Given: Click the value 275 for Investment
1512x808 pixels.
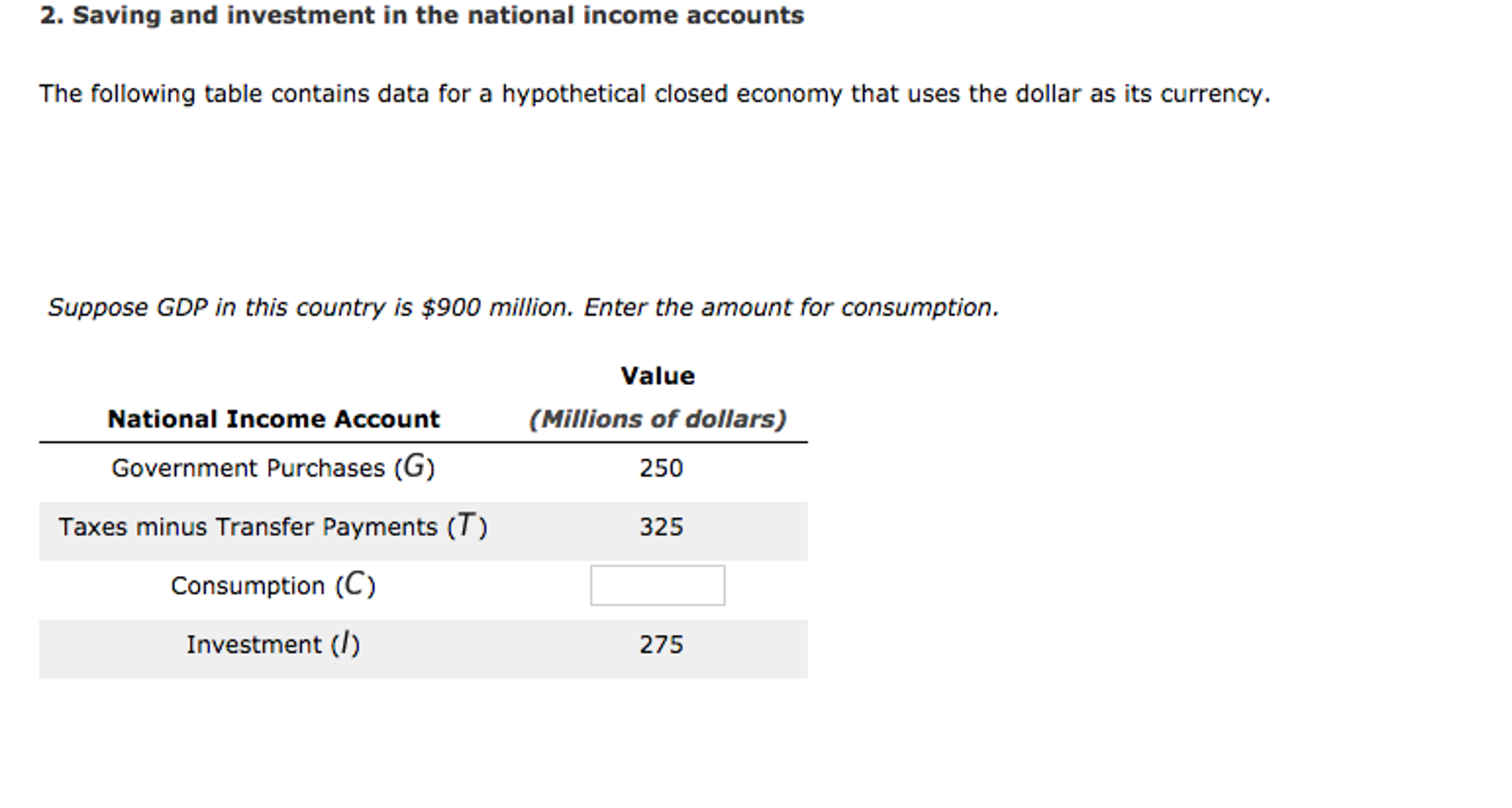Looking at the screenshot, I should pos(660,645).
